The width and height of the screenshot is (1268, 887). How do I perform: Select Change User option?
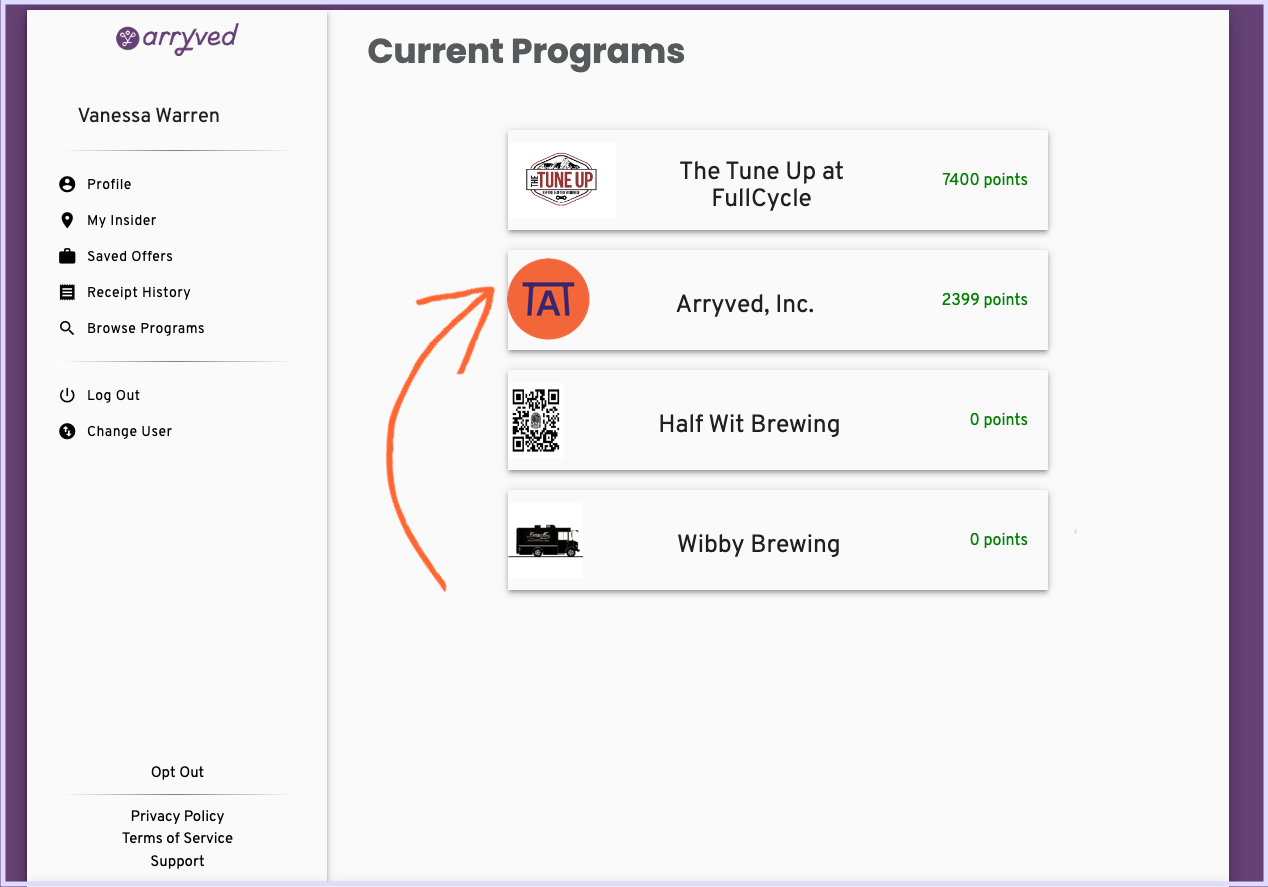[x=130, y=431]
